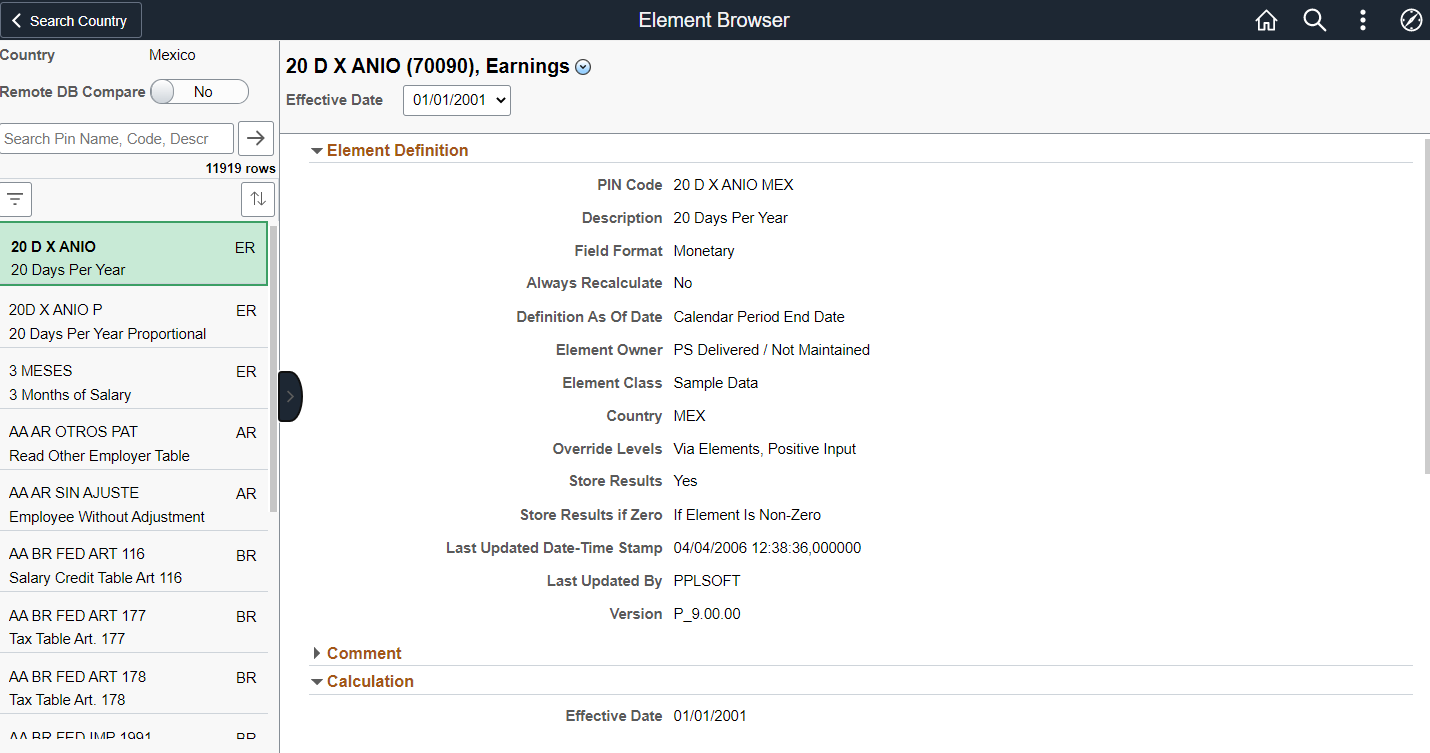Select AA BR FED ART 177 item
Image resolution: width=1430 pixels, height=753 pixels.
[x=133, y=626]
